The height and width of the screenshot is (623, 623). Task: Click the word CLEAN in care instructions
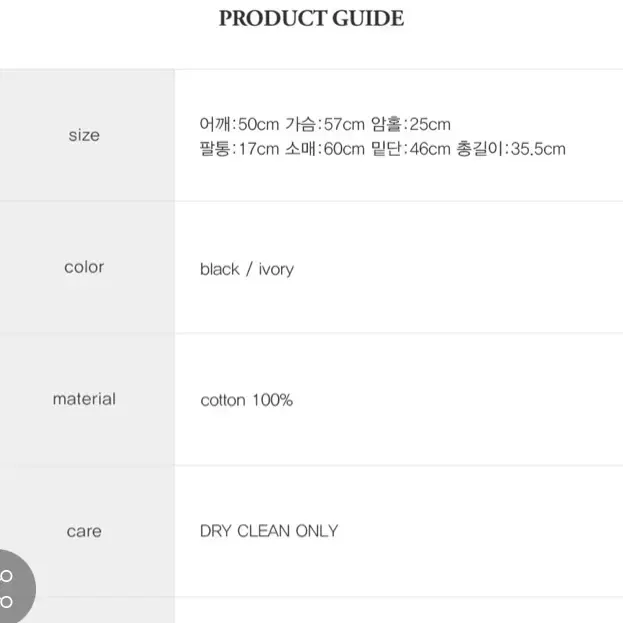click(263, 531)
